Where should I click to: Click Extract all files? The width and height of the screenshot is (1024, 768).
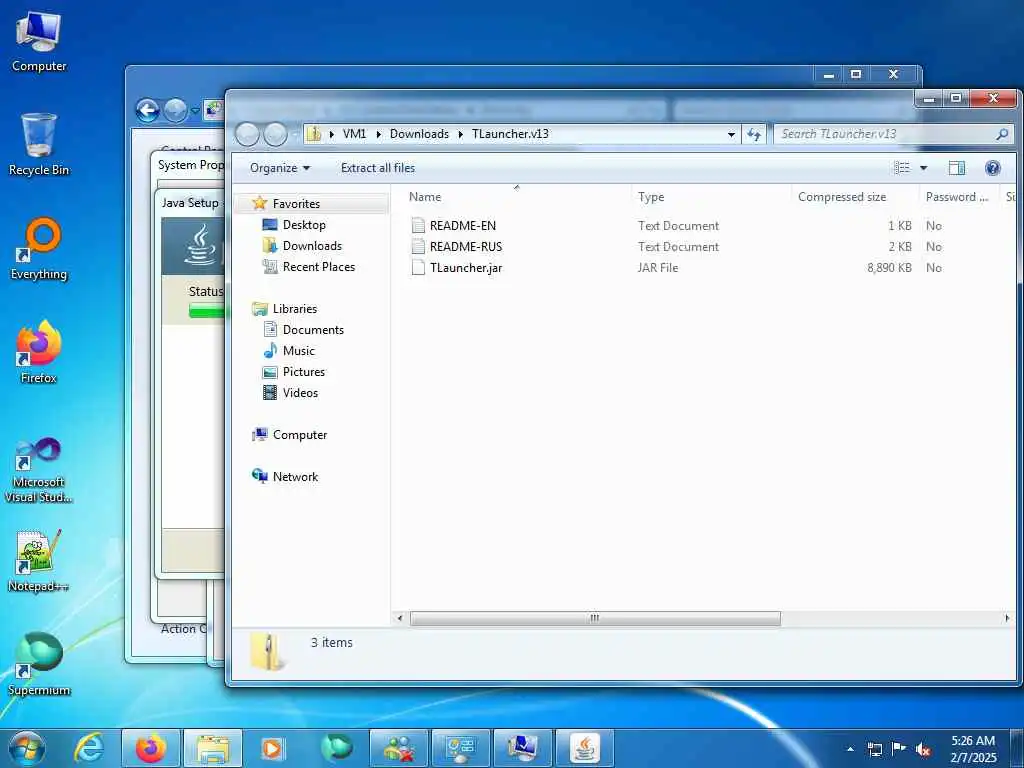click(377, 168)
